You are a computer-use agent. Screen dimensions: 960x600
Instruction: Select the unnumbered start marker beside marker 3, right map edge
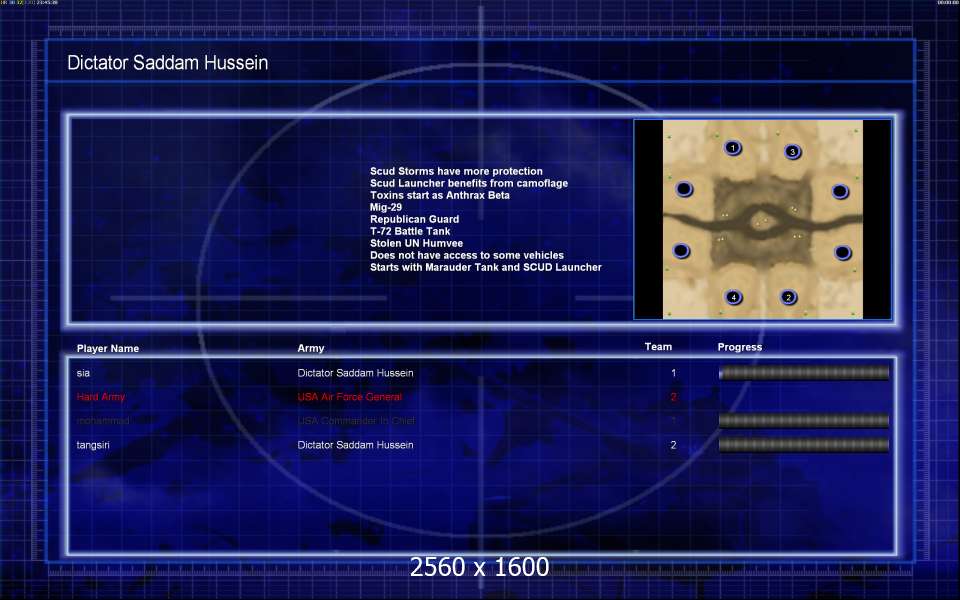[840, 192]
